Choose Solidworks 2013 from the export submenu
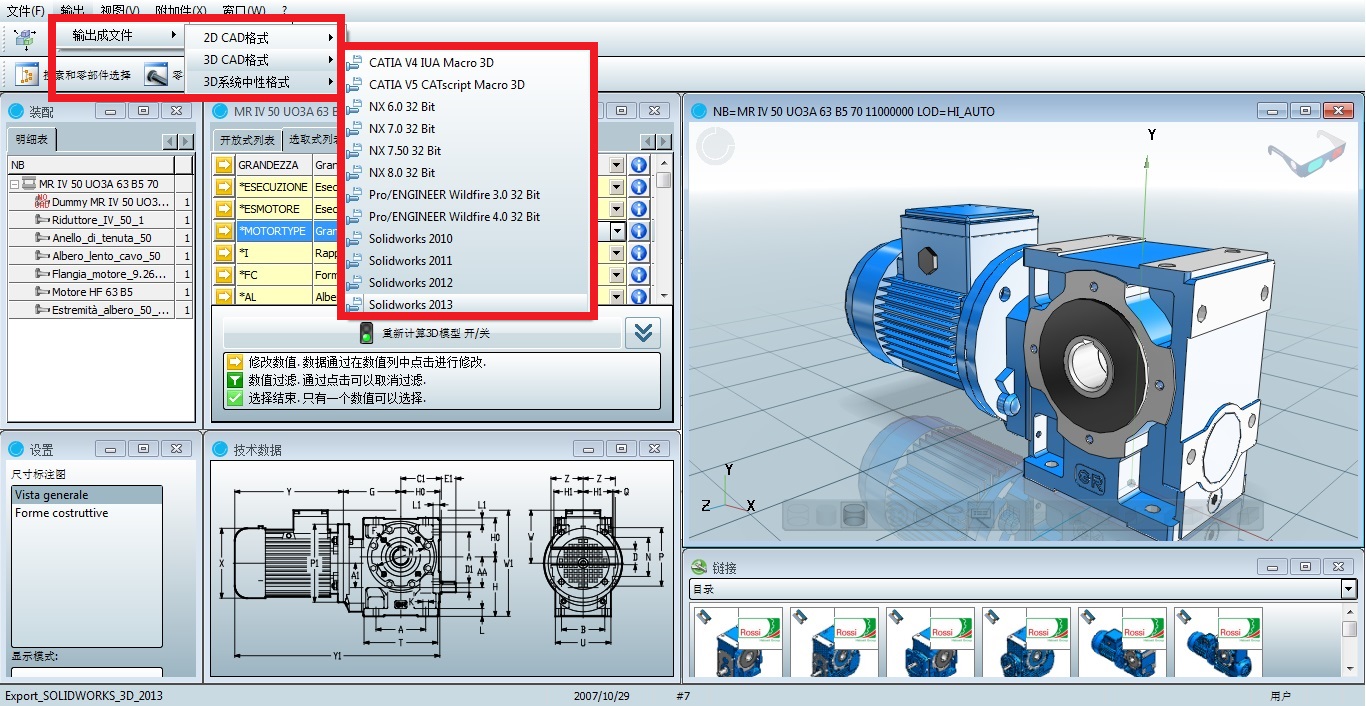Screen dimensions: 1366x706 pos(410,304)
